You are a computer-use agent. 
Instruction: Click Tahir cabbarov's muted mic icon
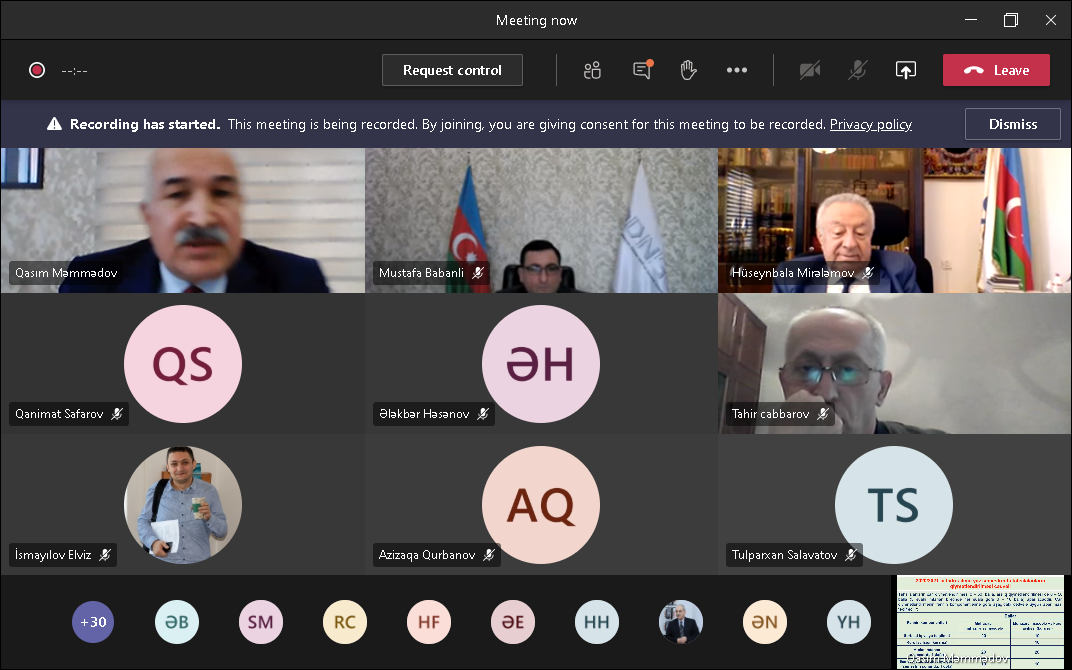[824, 414]
